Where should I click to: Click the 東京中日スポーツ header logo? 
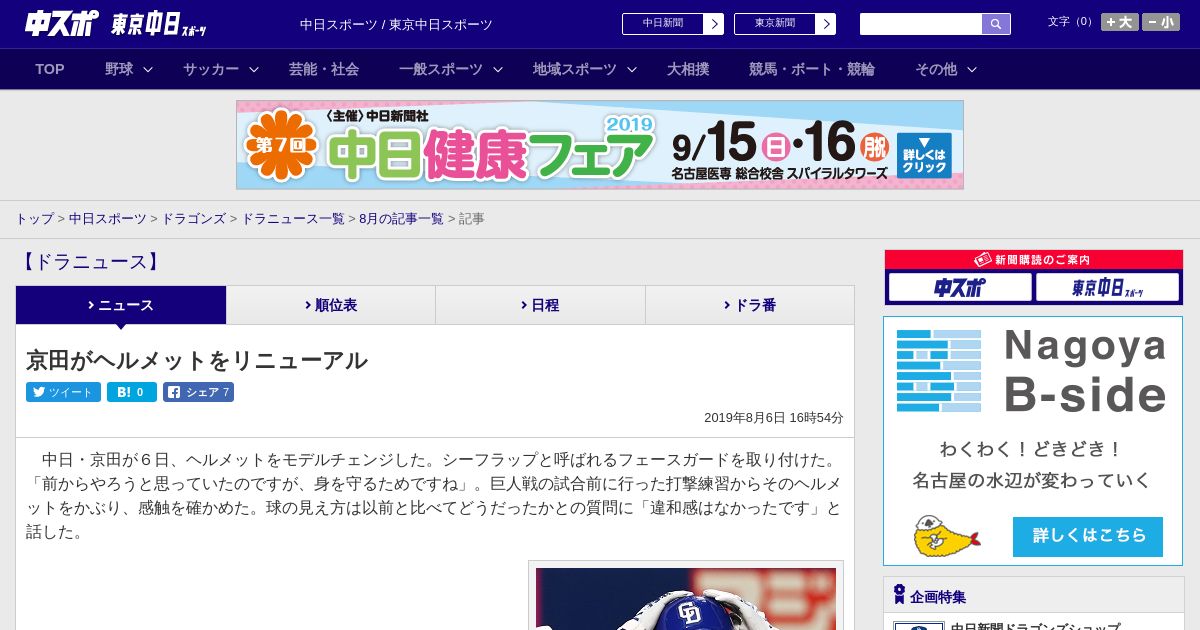159,24
